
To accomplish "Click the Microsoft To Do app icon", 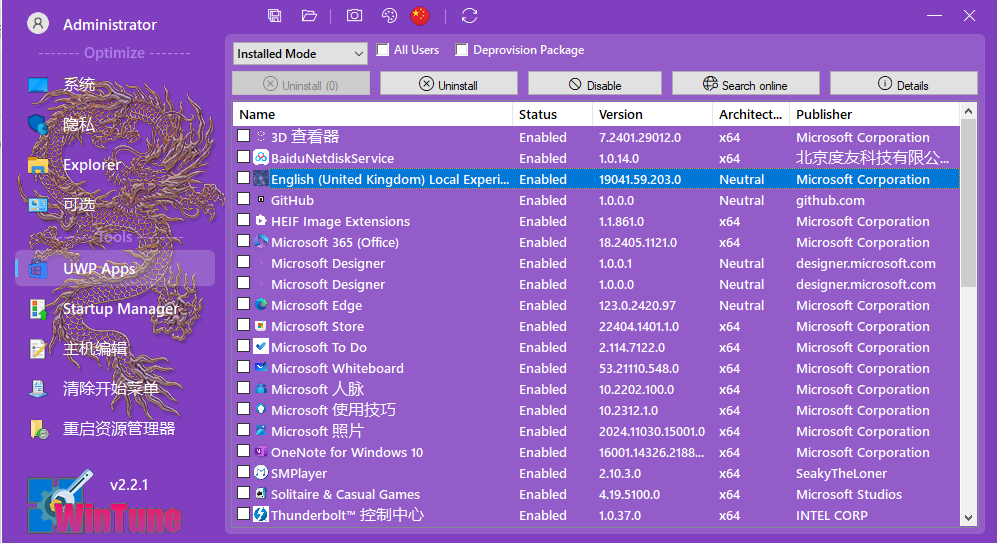I will coord(261,346).
